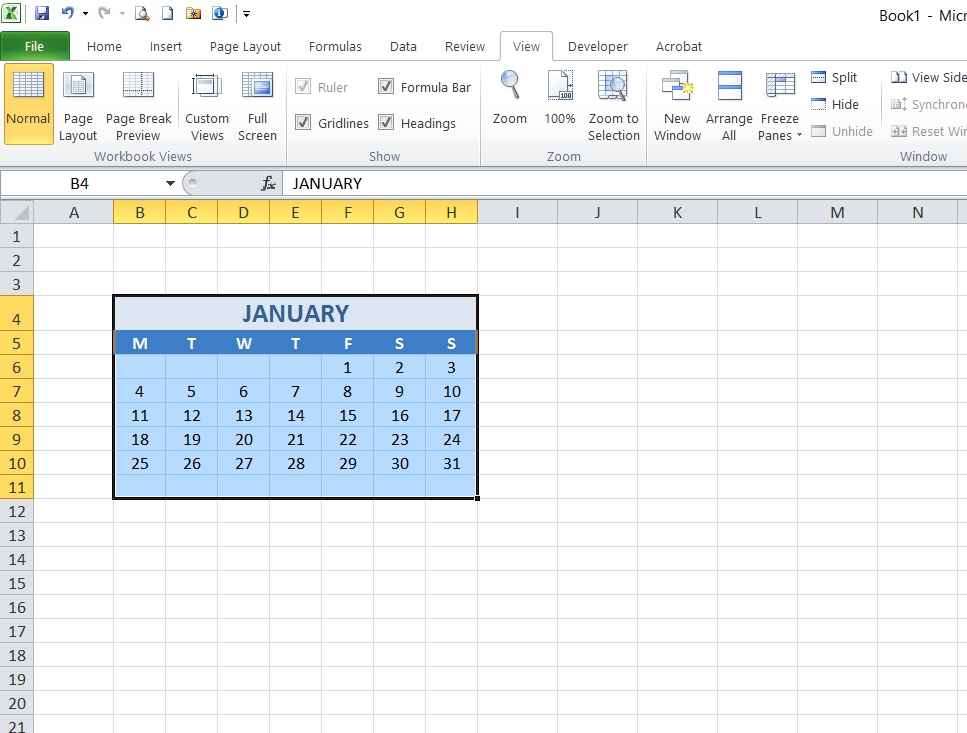The image size is (967, 733).
Task: Enter Full Screen view
Action: 257,104
